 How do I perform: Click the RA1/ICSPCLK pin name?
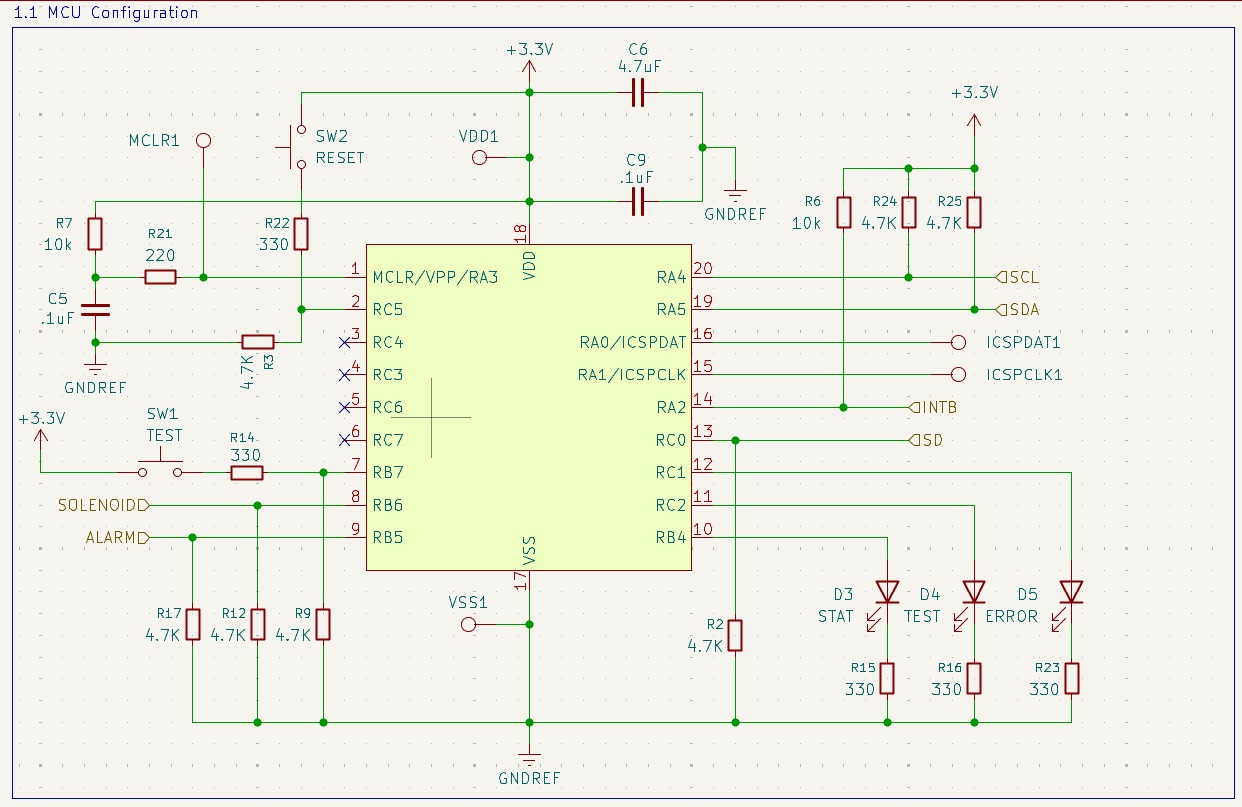632,375
